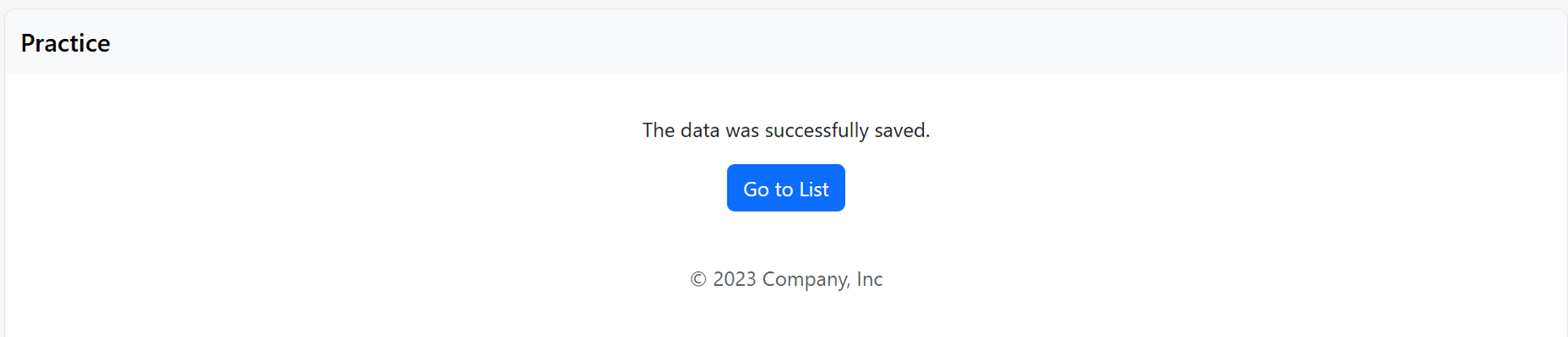The height and width of the screenshot is (337, 1568).
Task: Return to list via Go to List
Action: 785,188
